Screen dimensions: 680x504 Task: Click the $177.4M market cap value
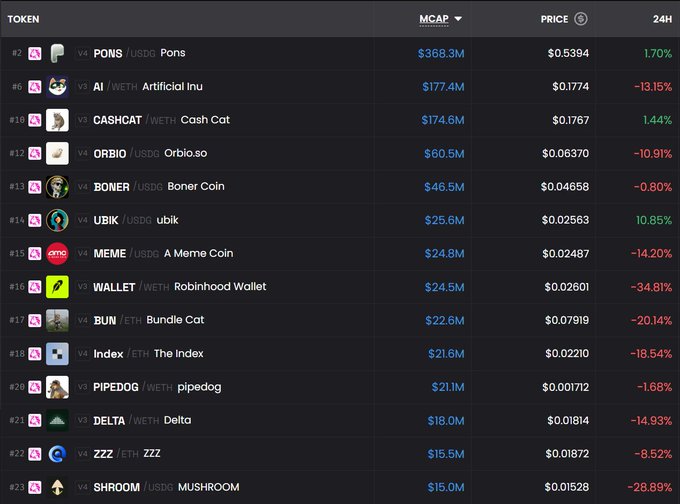[x=443, y=87]
